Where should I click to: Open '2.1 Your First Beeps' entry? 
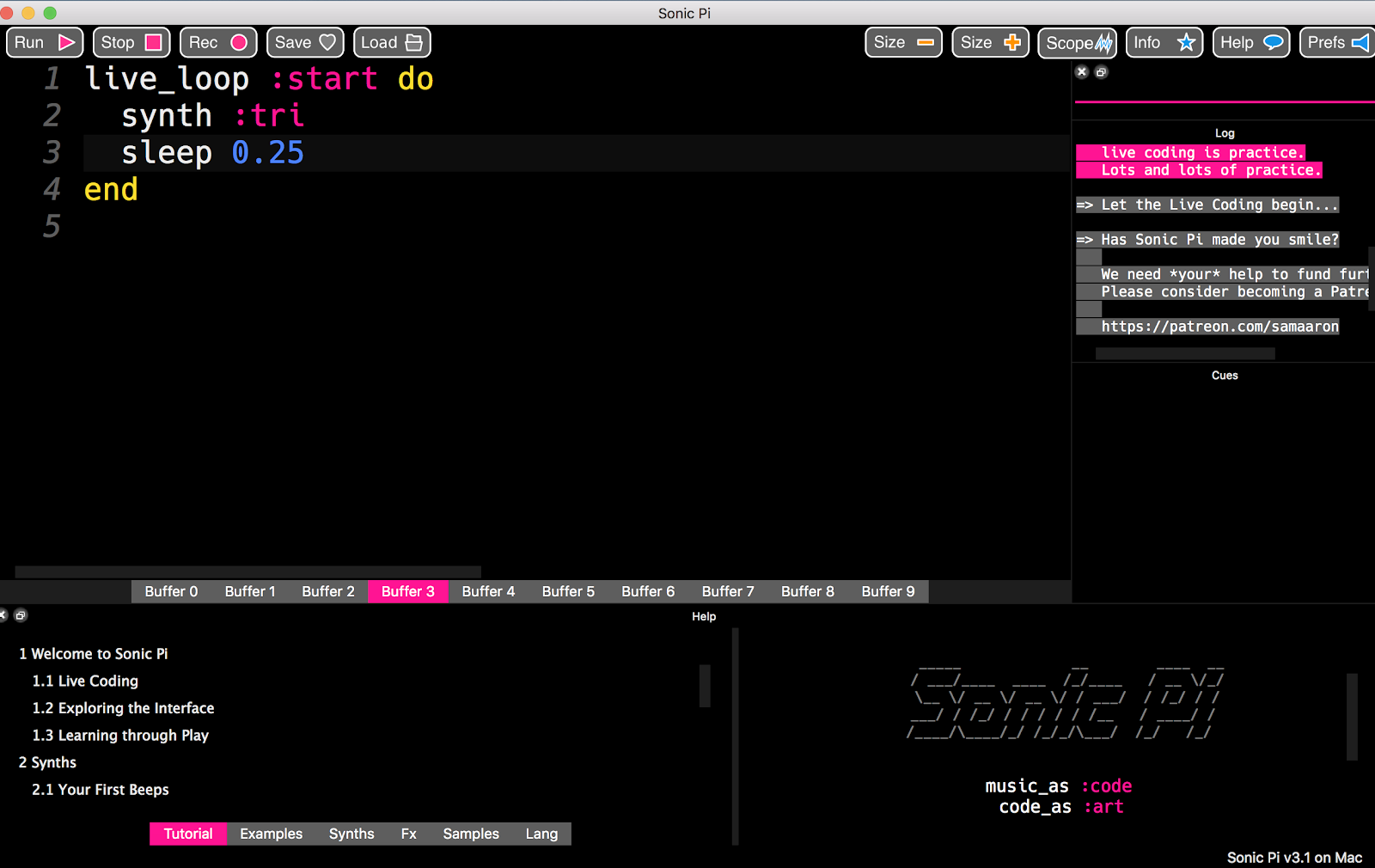pyautogui.click(x=101, y=790)
